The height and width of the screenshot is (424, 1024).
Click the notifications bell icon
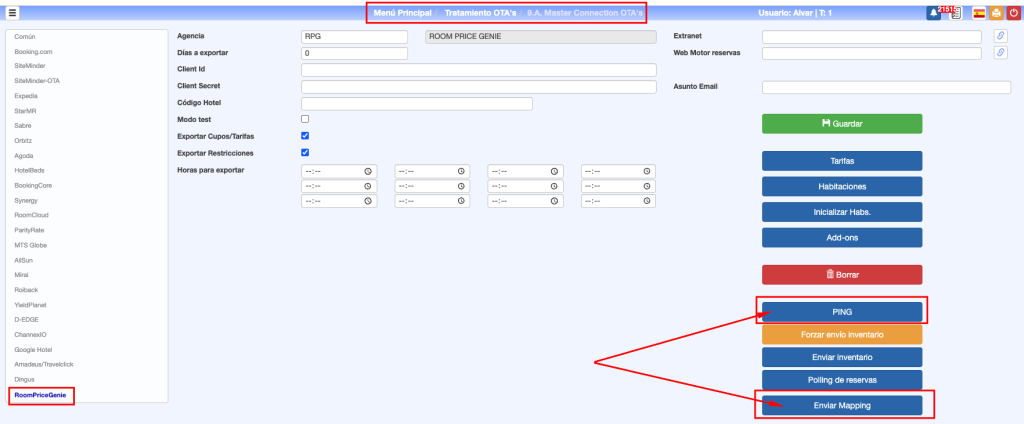(932, 13)
